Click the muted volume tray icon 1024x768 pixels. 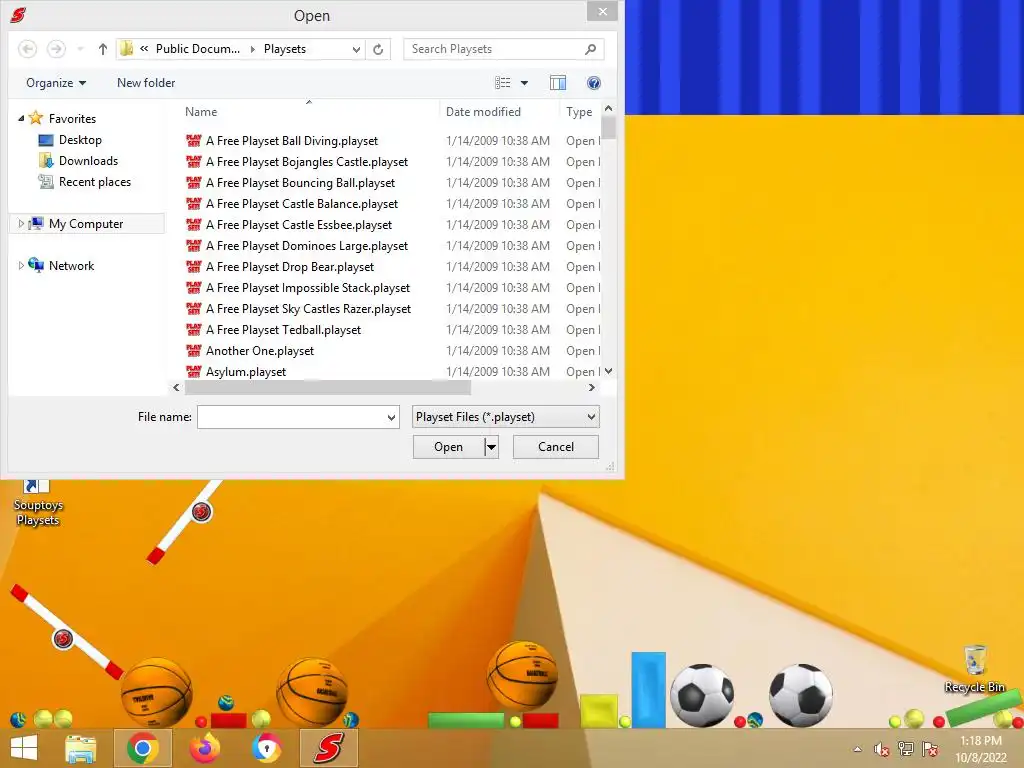click(881, 749)
